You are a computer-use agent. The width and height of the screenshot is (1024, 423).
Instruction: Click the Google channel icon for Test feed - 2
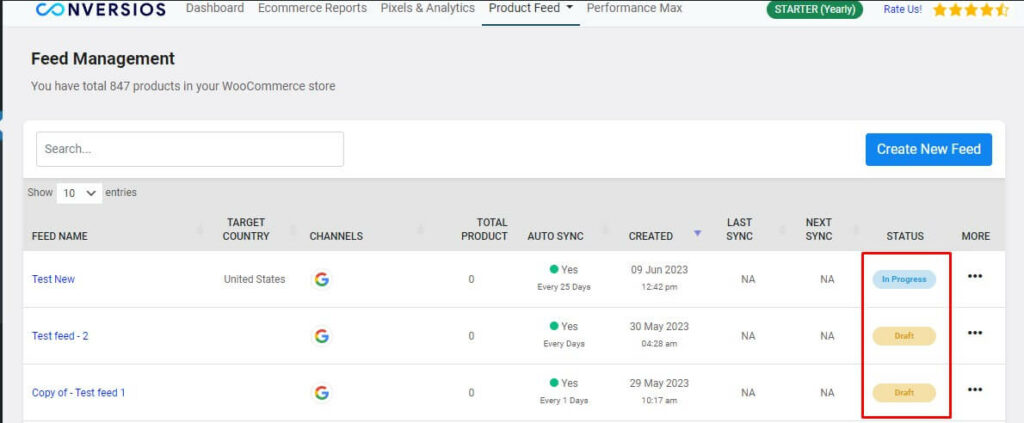321,336
